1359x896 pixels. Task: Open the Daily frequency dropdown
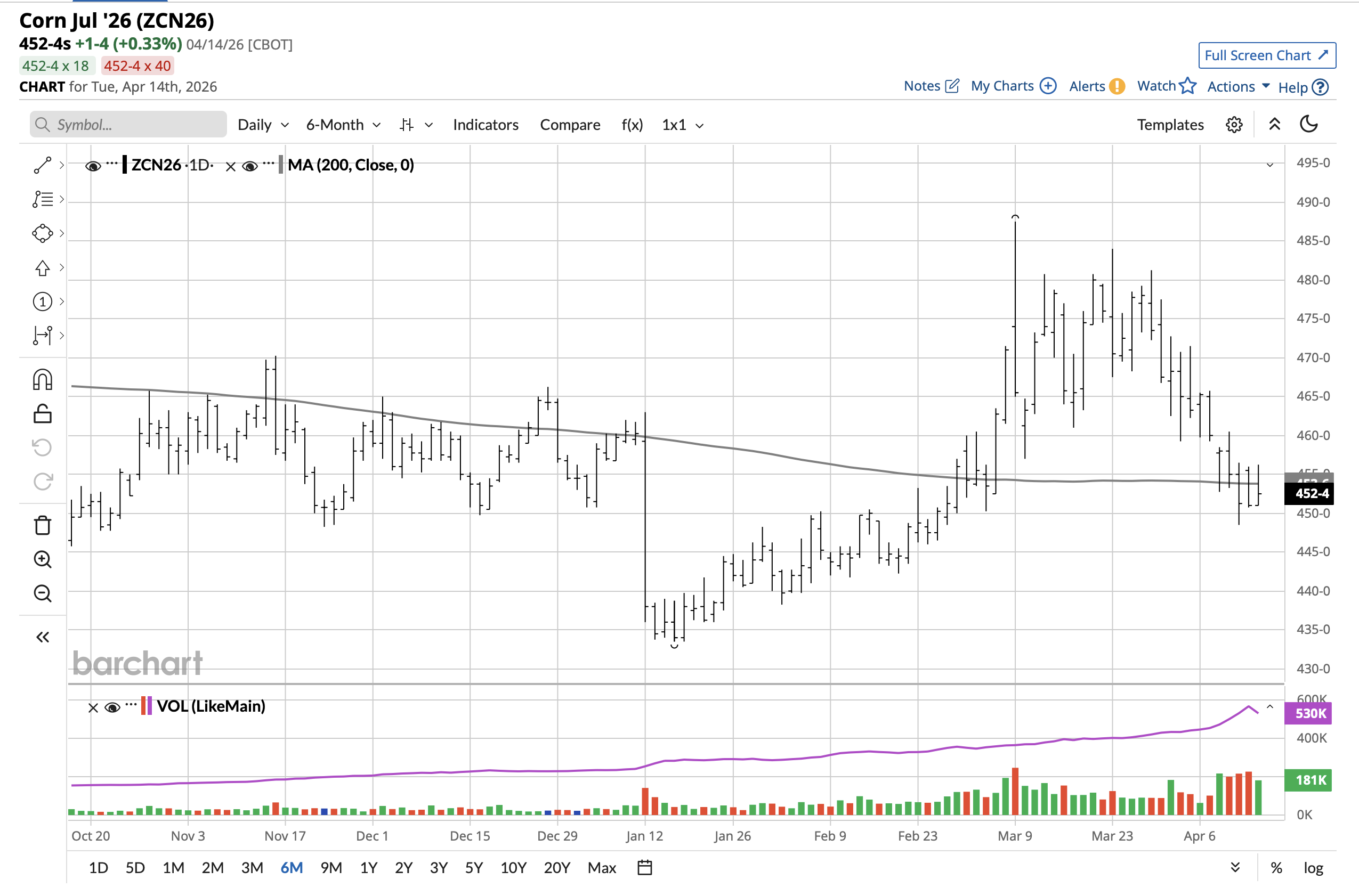click(x=263, y=125)
